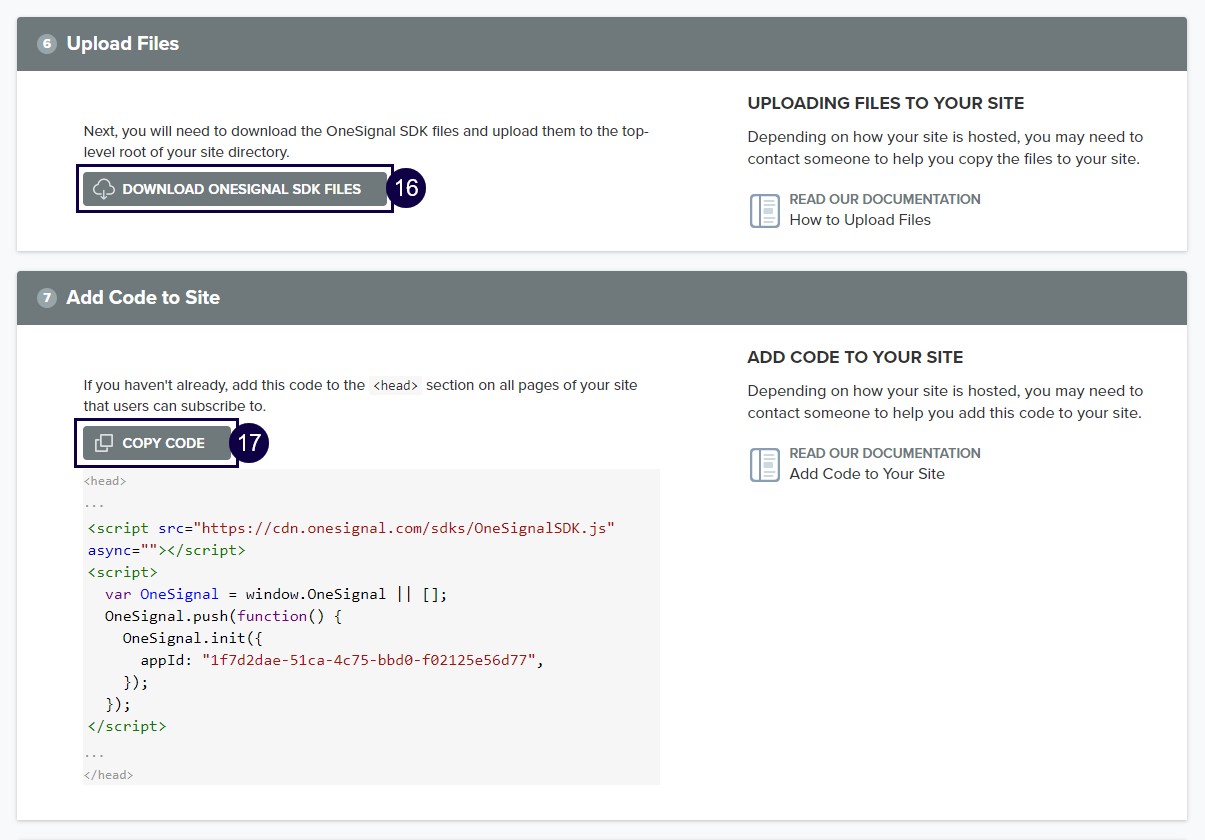This screenshot has height=840, width=1205.
Task: Click Read Our Documentation in the Add Code section
Action: (884, 453)
